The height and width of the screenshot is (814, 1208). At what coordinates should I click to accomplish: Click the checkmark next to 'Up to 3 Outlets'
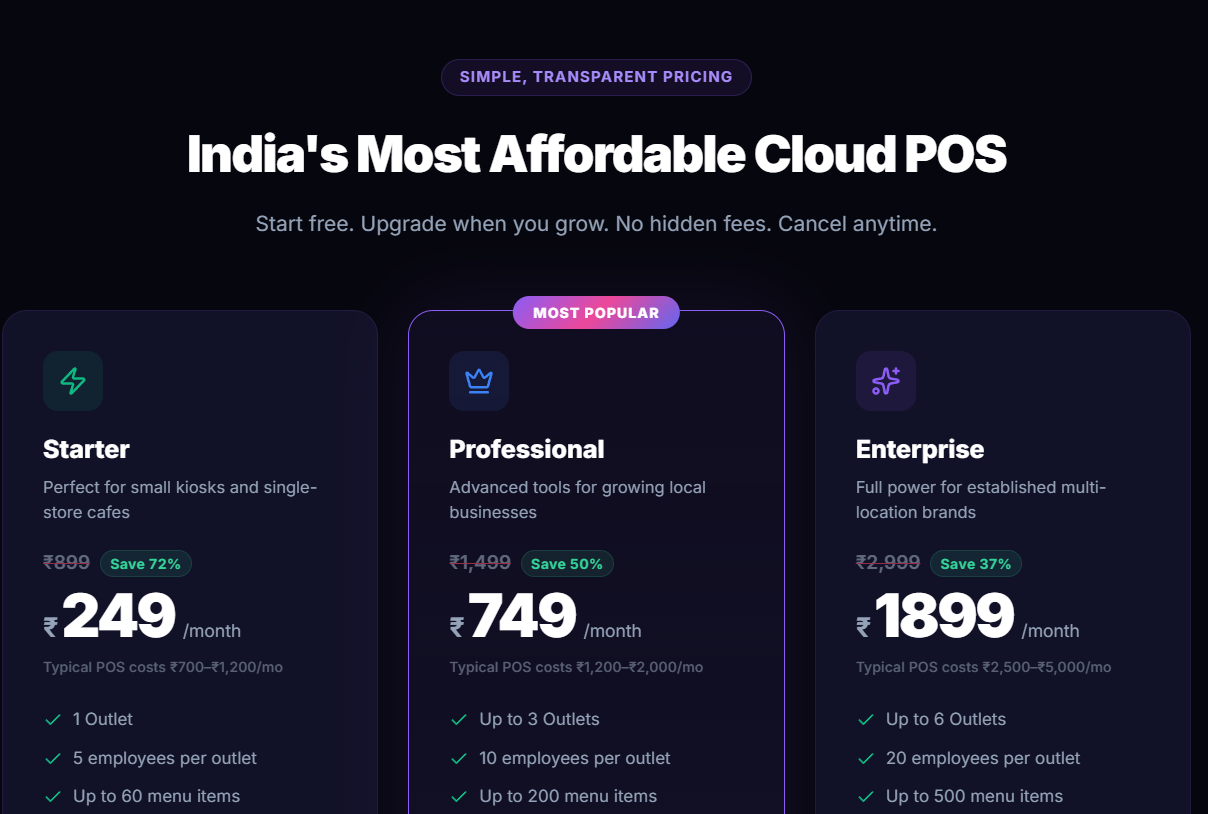pos(459,719)
